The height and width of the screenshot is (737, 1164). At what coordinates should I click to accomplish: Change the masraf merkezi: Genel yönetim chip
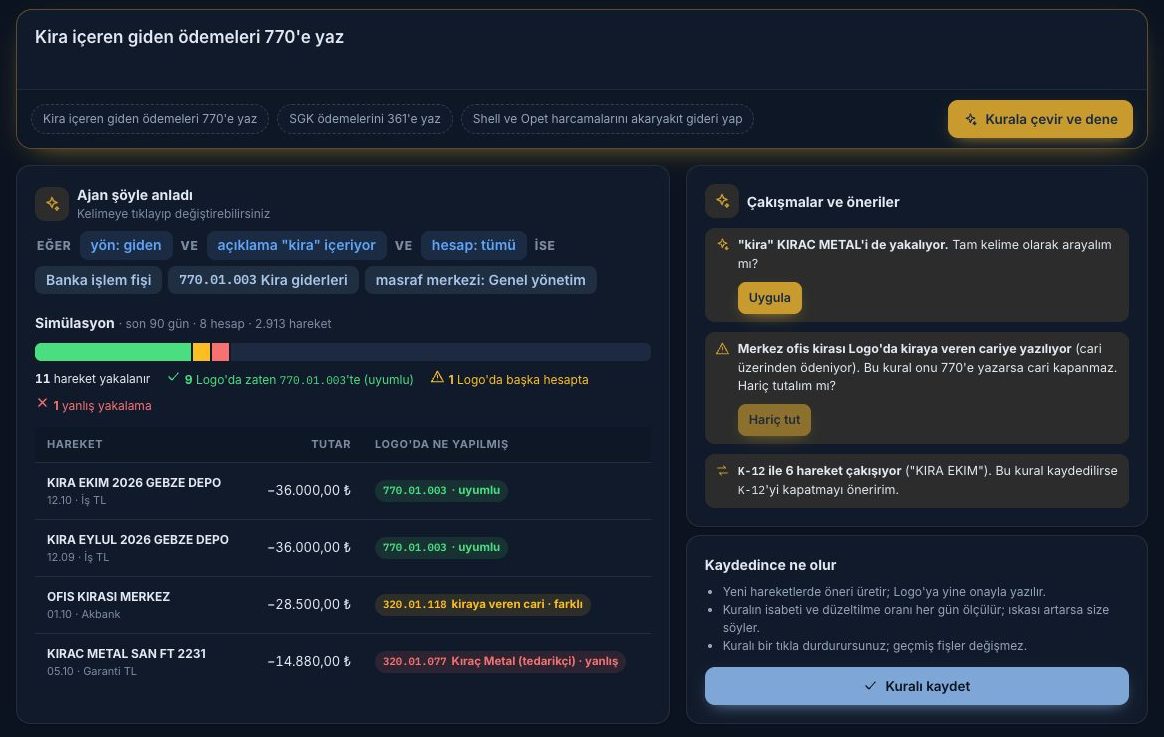click(480, 280)
